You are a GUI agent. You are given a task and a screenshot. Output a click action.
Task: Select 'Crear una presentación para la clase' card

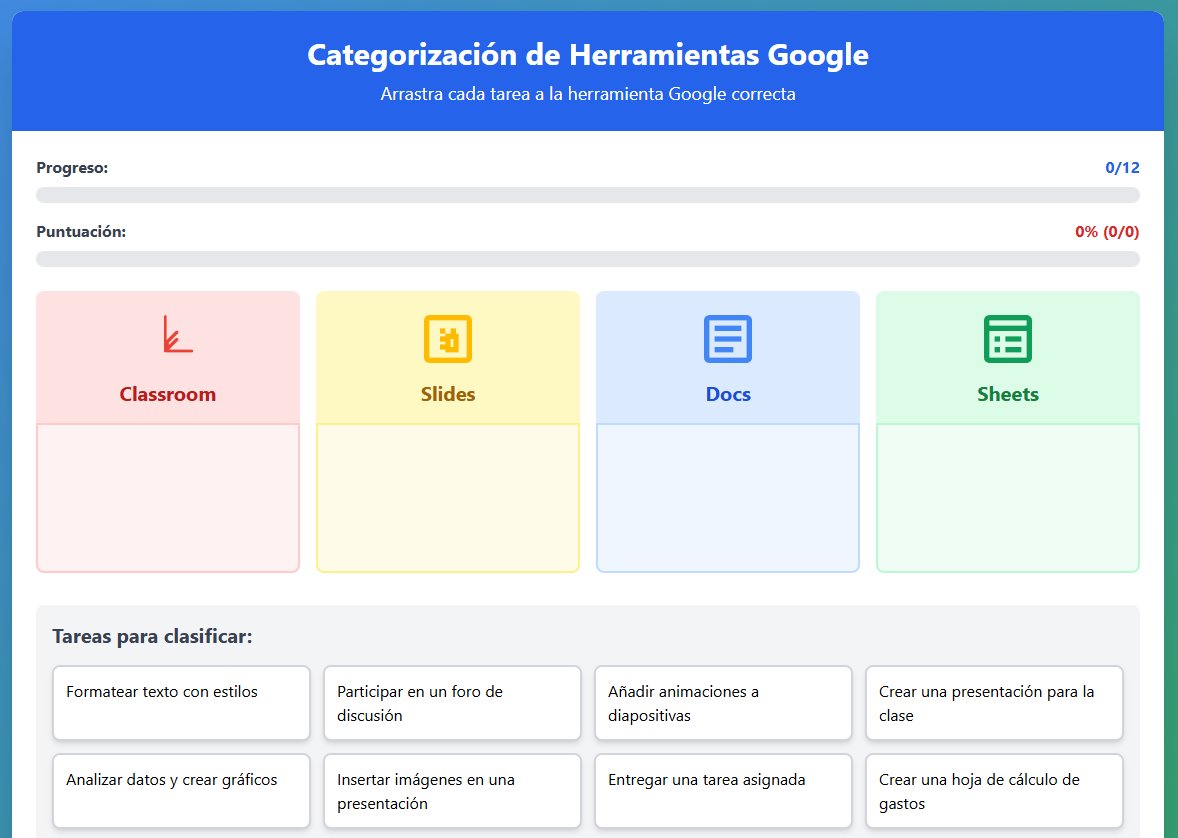click(x=995, y=703)
